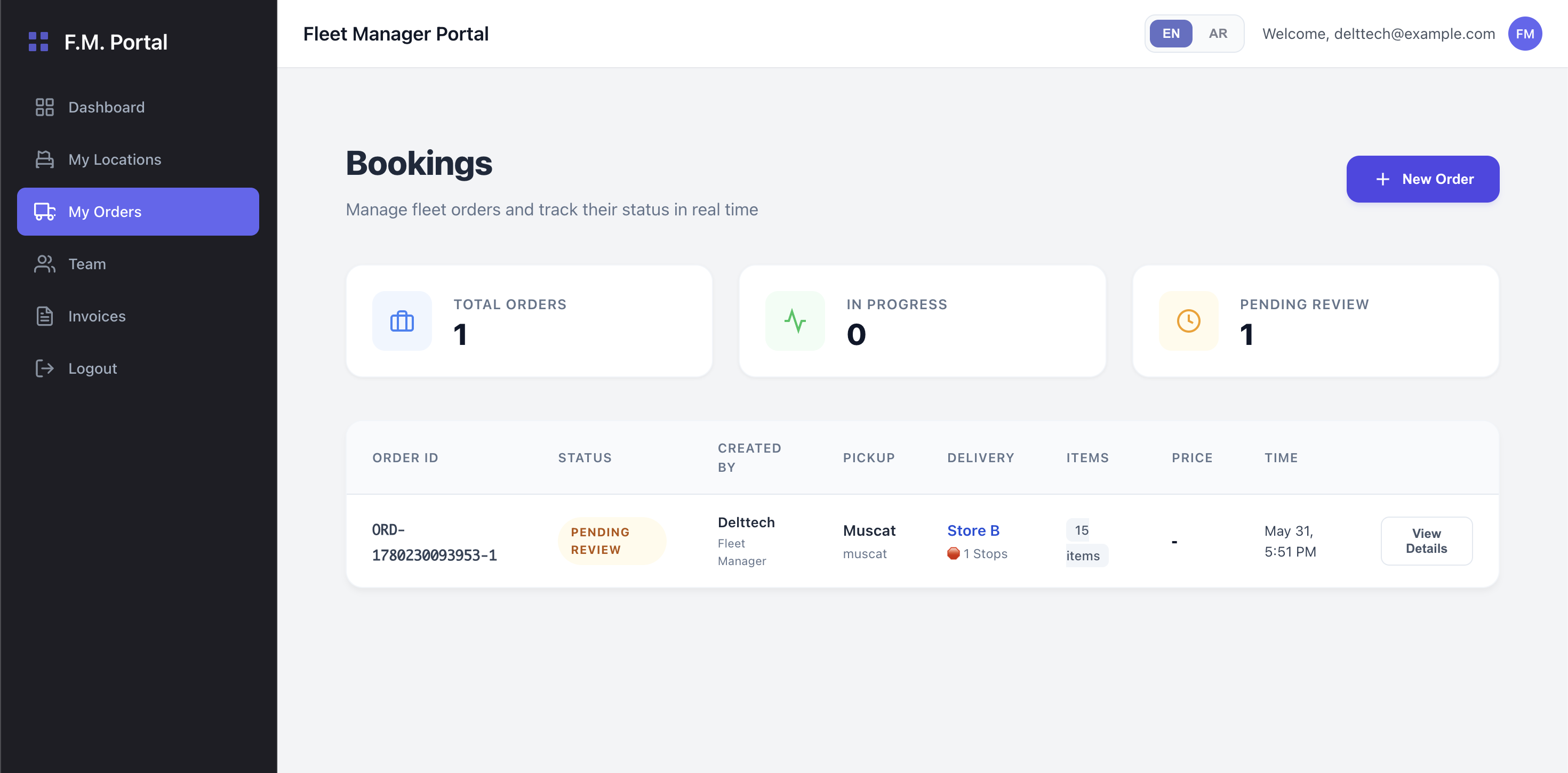Viewport: 1568px width, 773px height.
Task: Choose Logout from sidebar
Action: (x=138, y=369)
